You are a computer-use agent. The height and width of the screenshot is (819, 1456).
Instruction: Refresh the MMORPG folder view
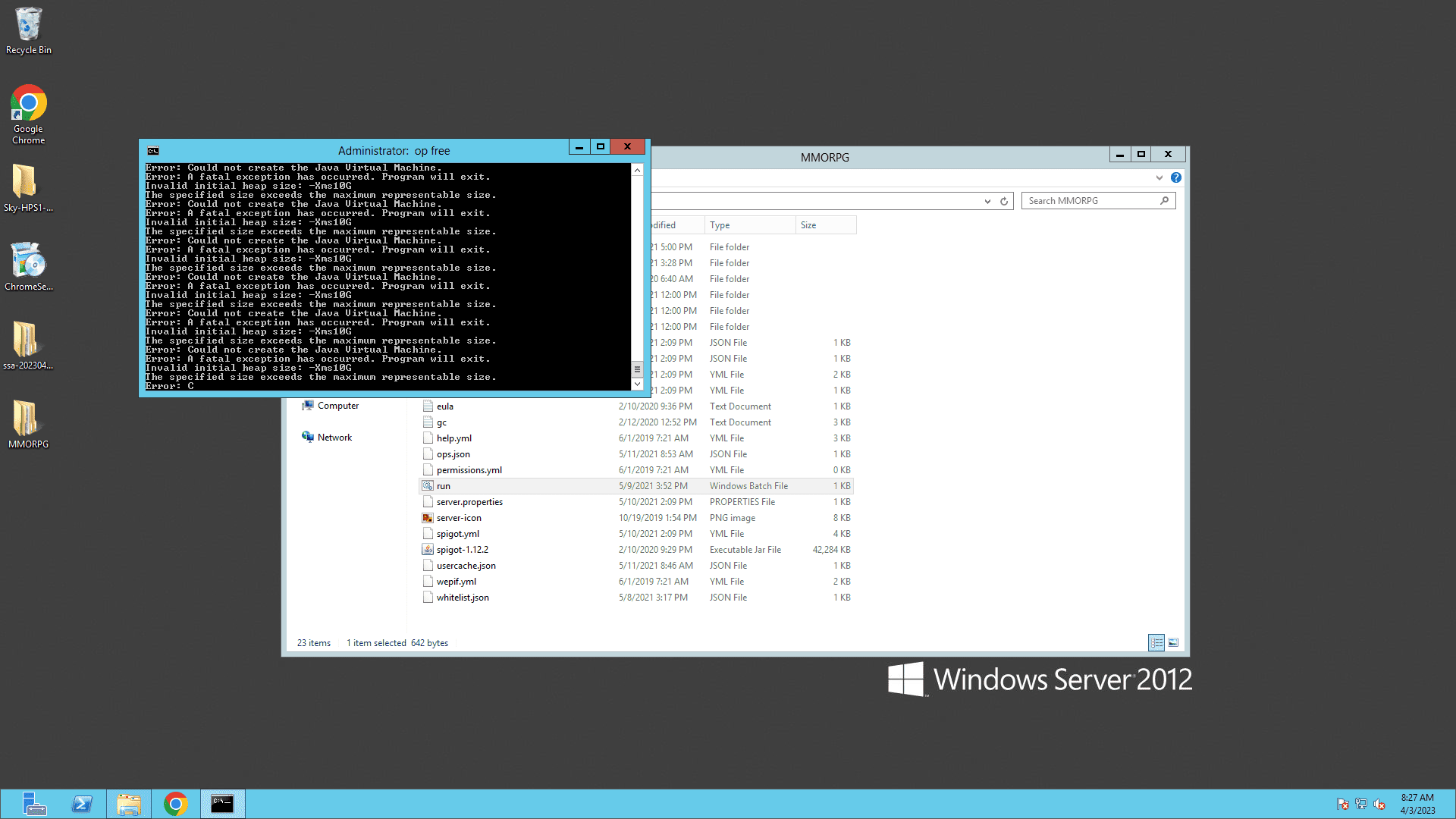tap(1004, 201)
